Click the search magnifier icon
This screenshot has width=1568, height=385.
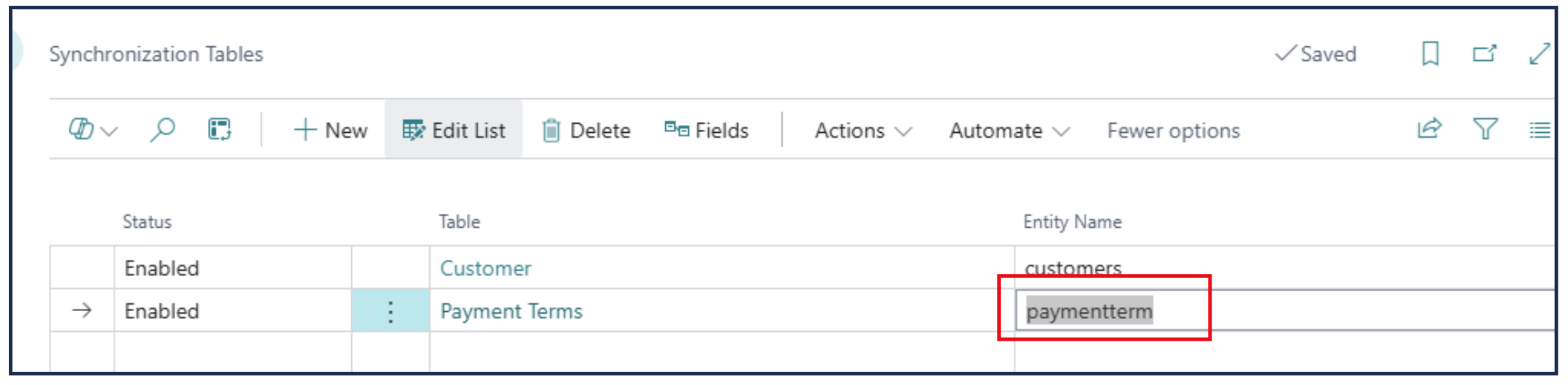pos(162,130)
